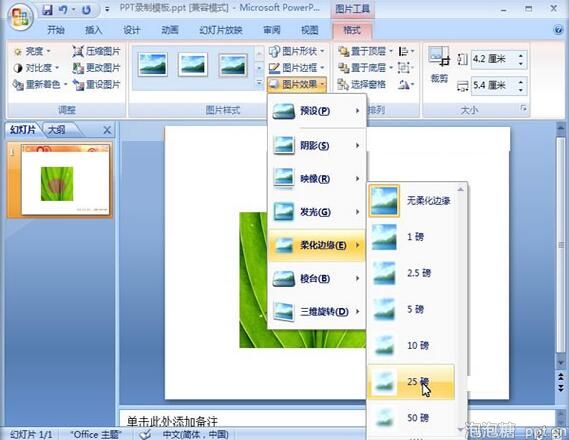Open the 映像(R) reflection submenu
The width and height of the screenshot is (569, 440).
point(317,179)
